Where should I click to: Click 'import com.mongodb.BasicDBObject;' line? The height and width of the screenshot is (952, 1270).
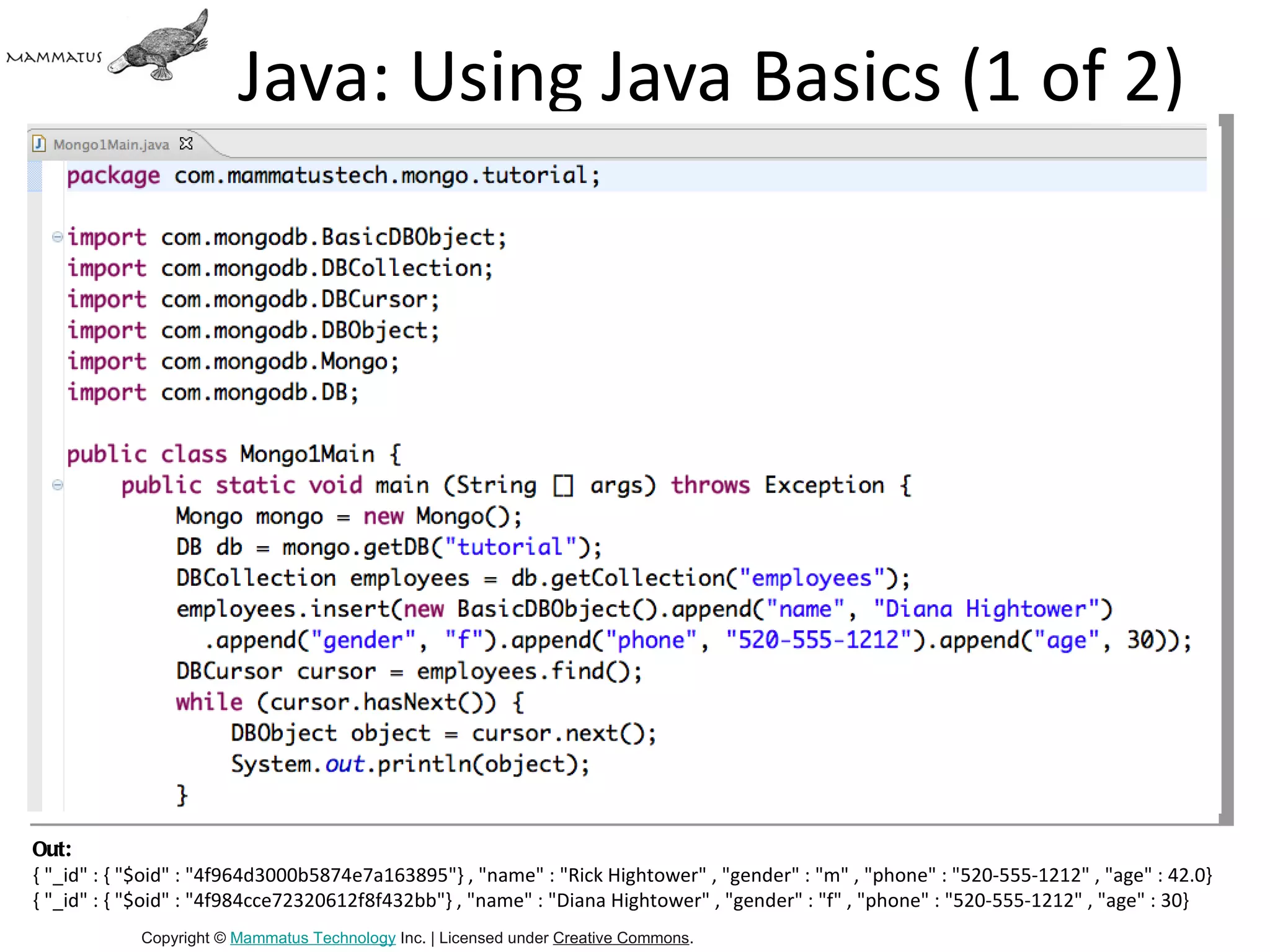(287, 238)
